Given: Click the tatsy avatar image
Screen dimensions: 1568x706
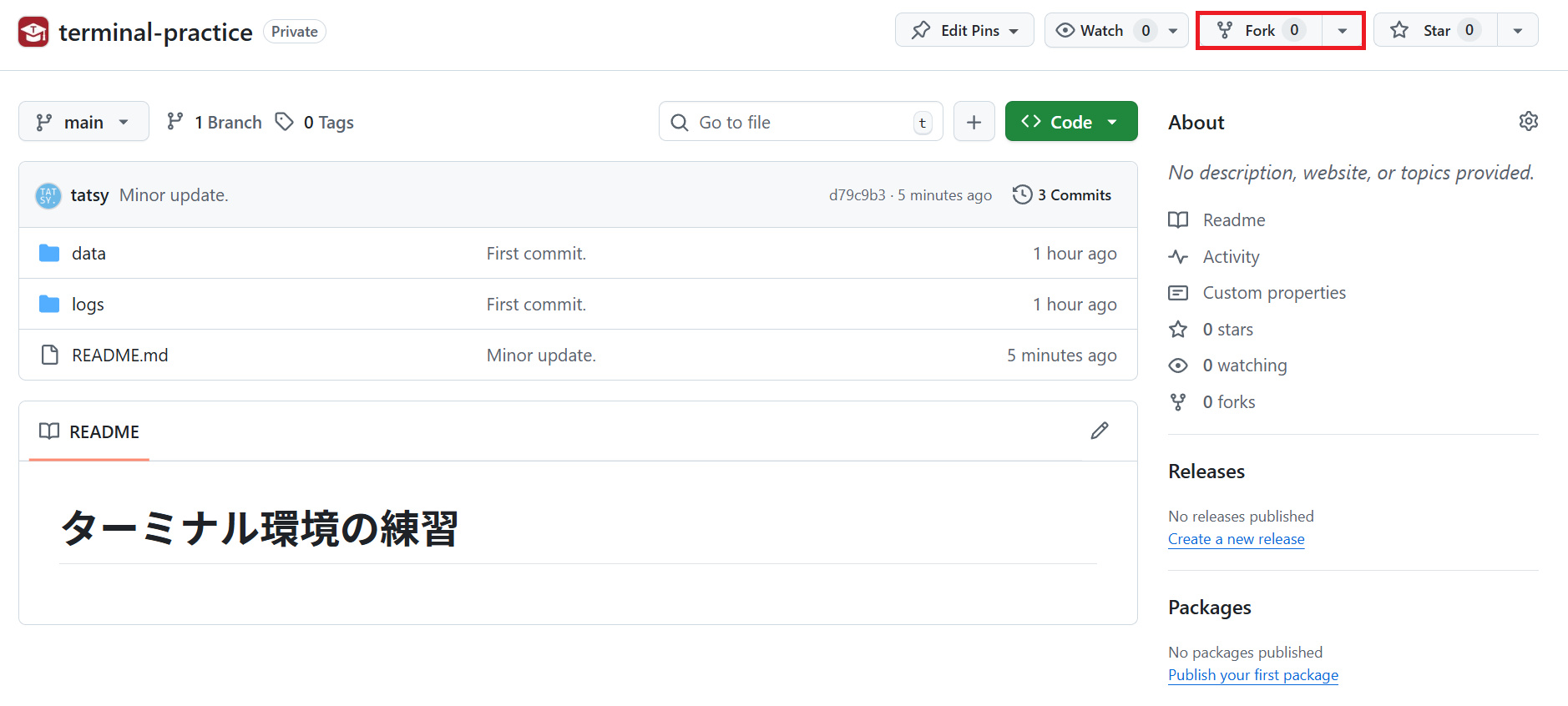Looking at the screenshot, I should pyautogui.click(x=48, y=195).
